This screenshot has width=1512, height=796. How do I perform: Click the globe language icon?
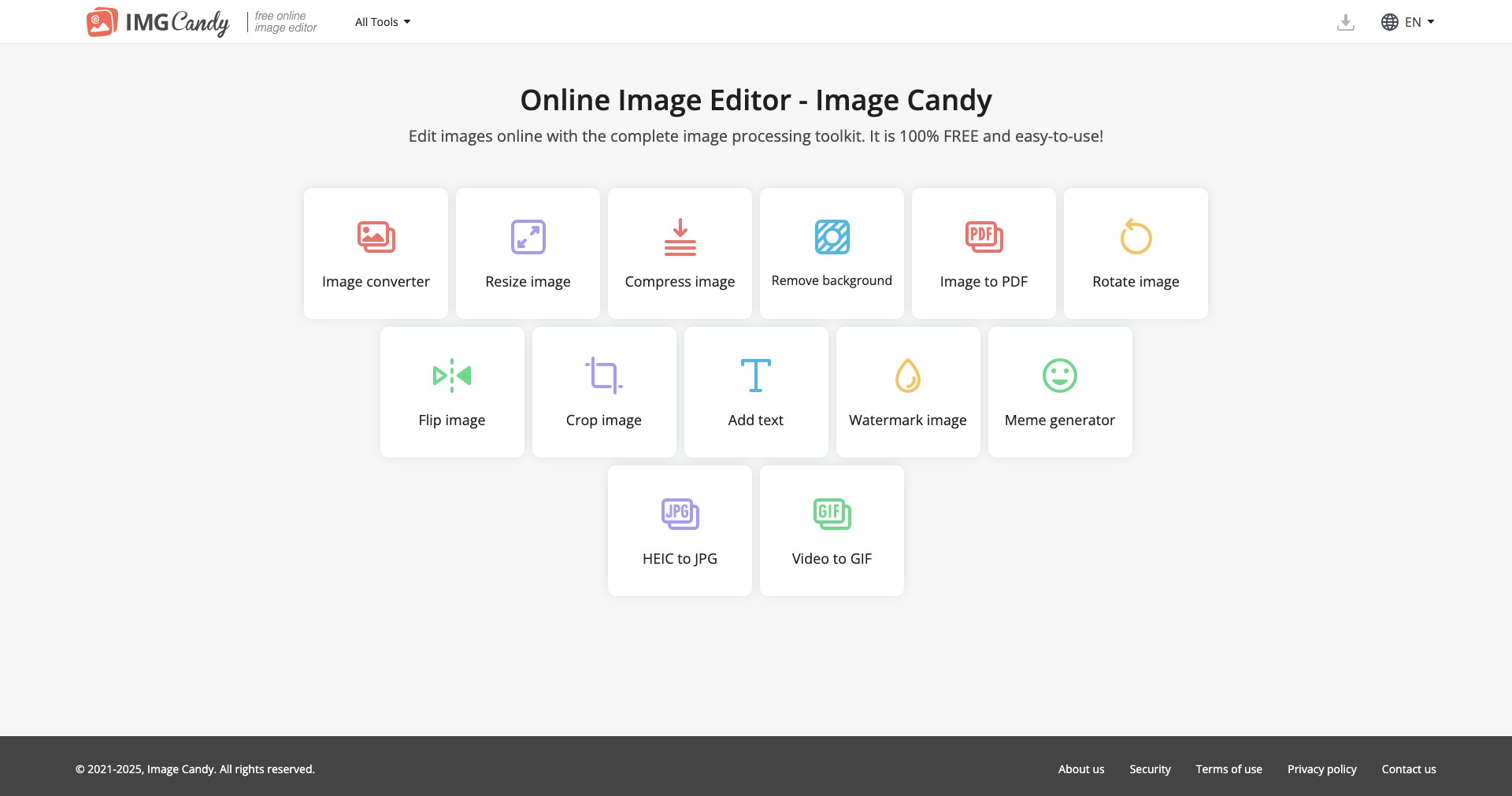pos(1390,22)
